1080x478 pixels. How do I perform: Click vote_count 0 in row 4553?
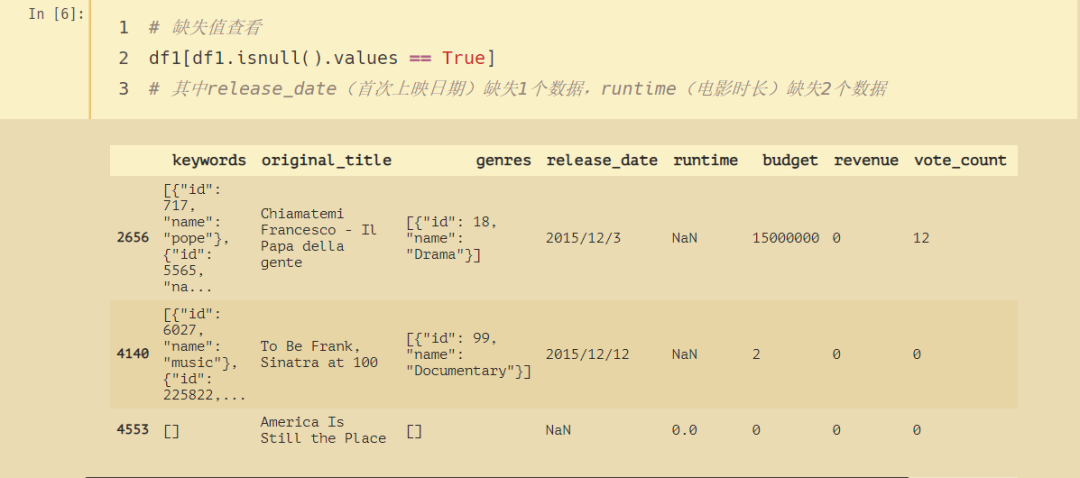[917, 430]
